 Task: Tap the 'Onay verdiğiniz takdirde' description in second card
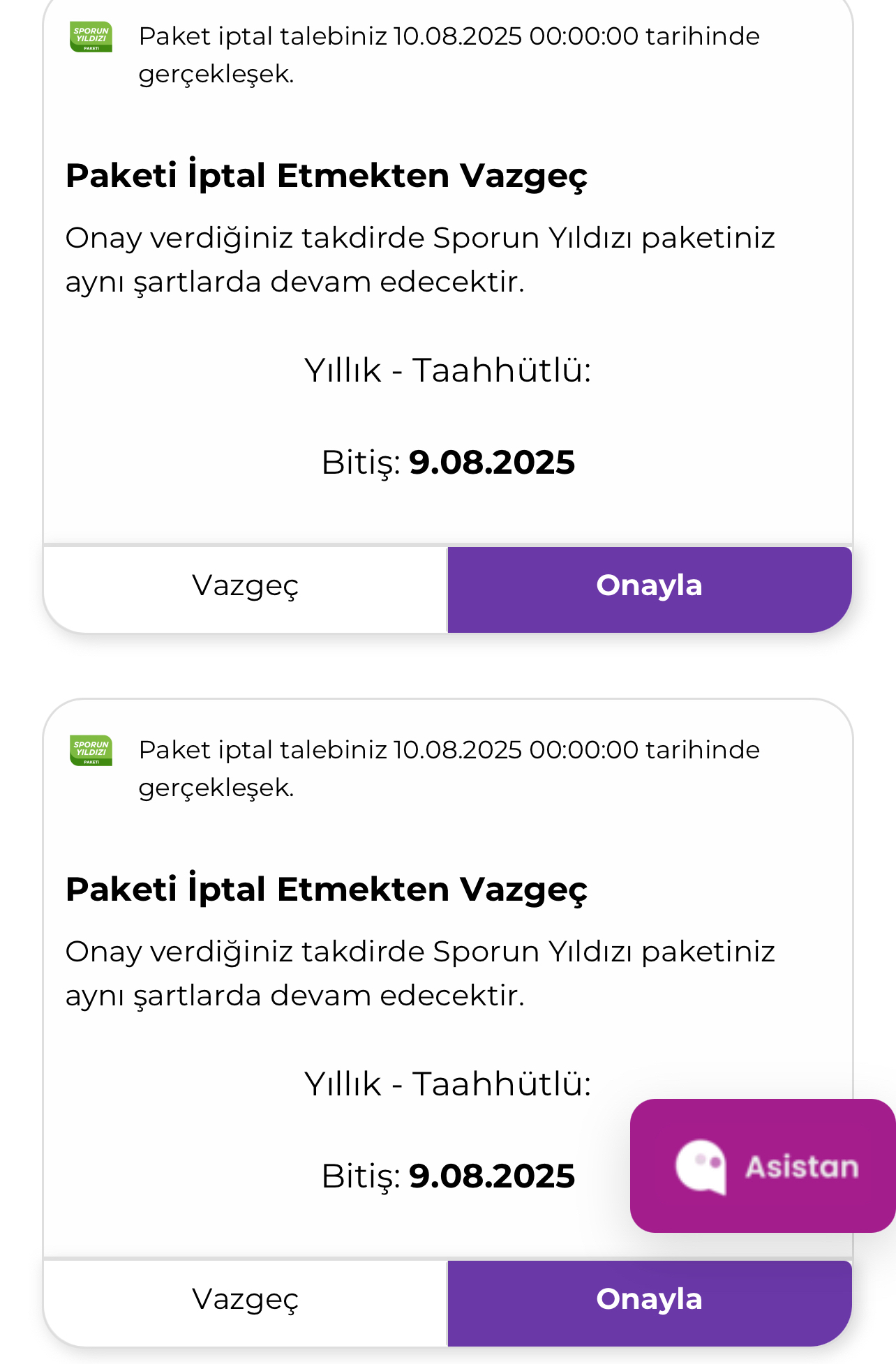pyautogui.click(x=420, y=974)
